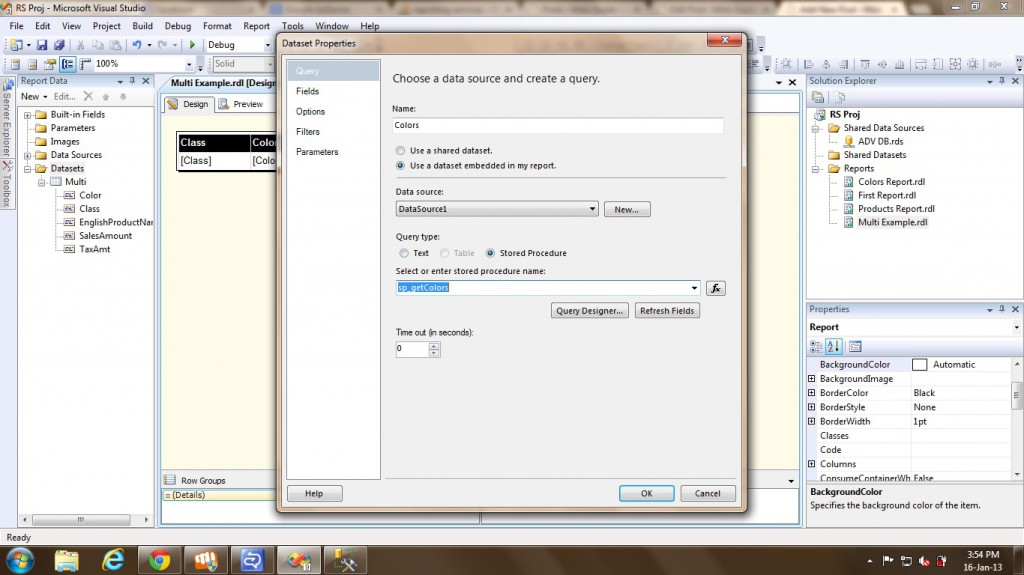The height and width of the screenshot is (575, 1024).
Task: Expand the stored procedure name dropdown
Action: 693,288
